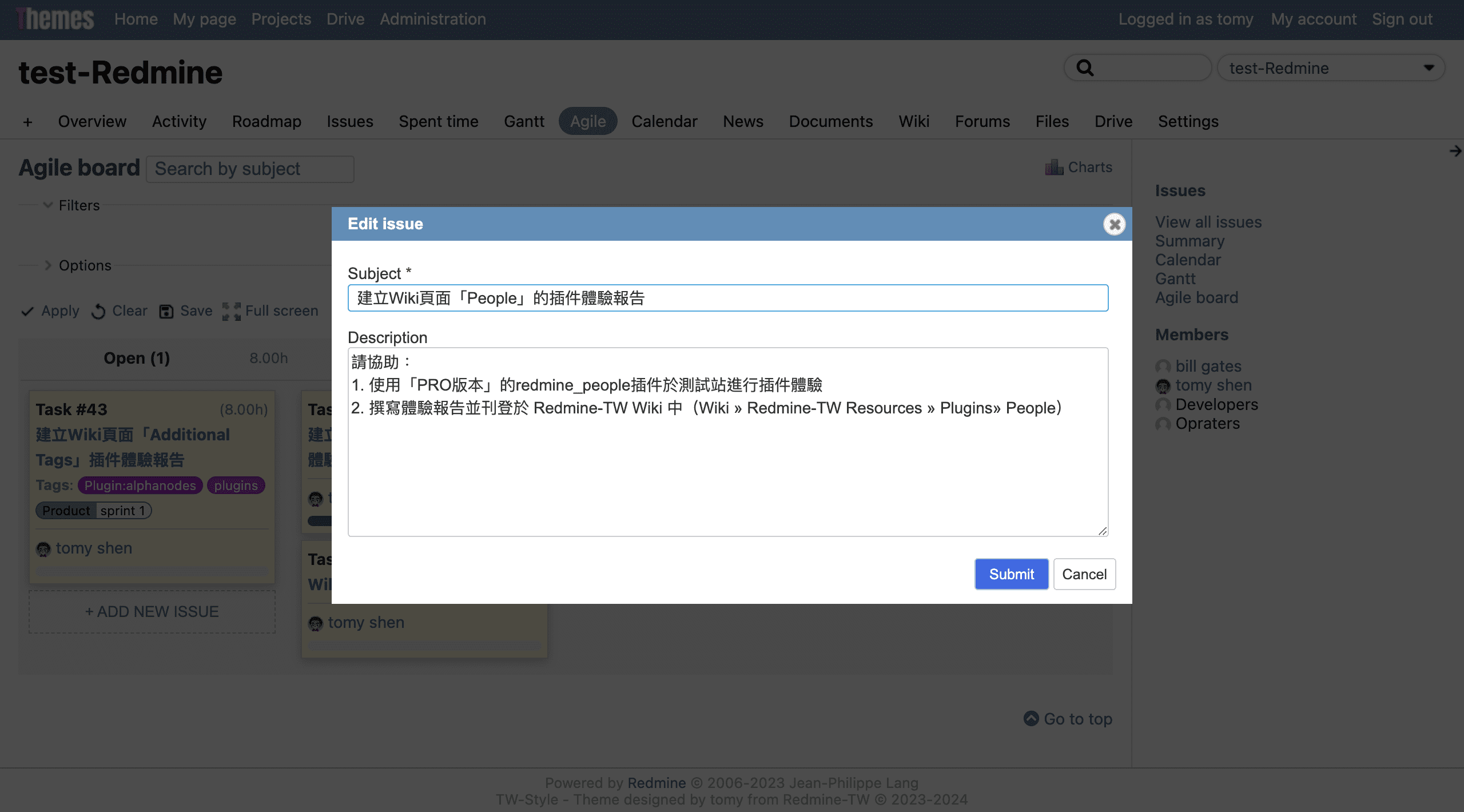The width and height of the screenshot is (1464, 812).
Task: Click the Apply checkmark icon
Action: (27, 311)
